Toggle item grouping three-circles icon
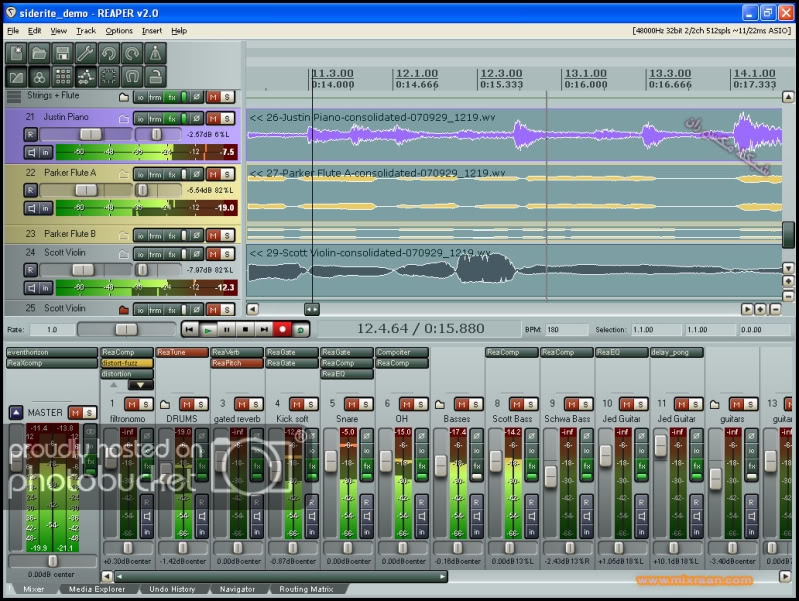The height and width of the screenshot is (601, 799). 39,77
